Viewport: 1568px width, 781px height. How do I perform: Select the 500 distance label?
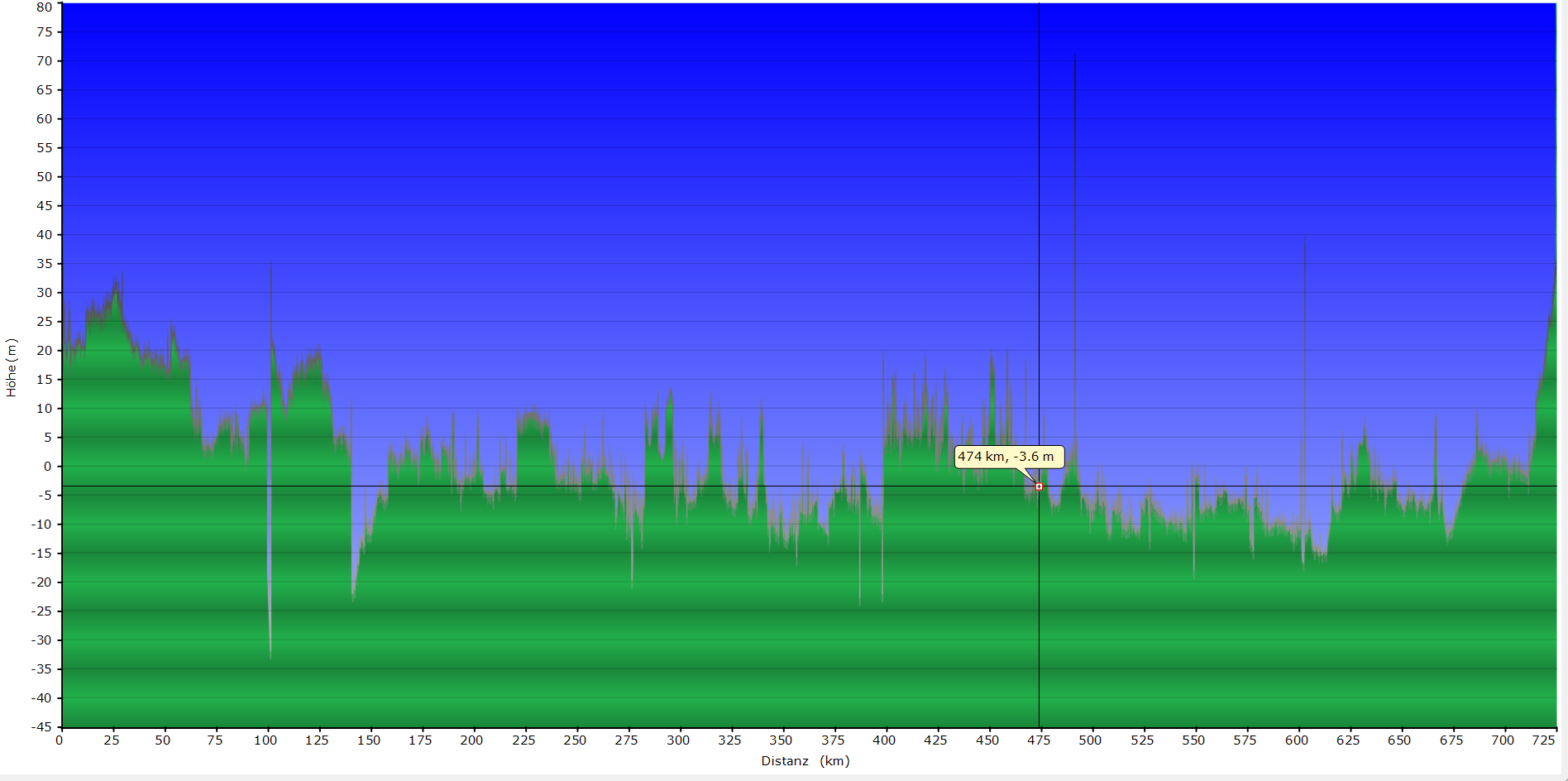click(x=1090, y=740)
